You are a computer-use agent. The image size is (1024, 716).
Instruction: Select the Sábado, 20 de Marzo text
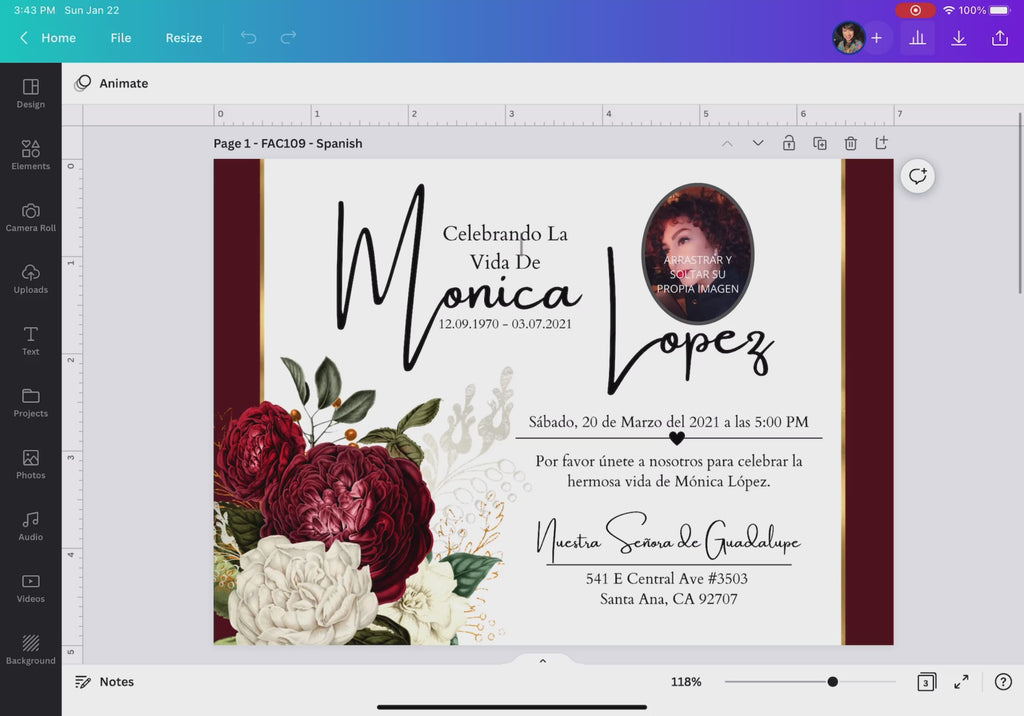click(x=668, y=422)
